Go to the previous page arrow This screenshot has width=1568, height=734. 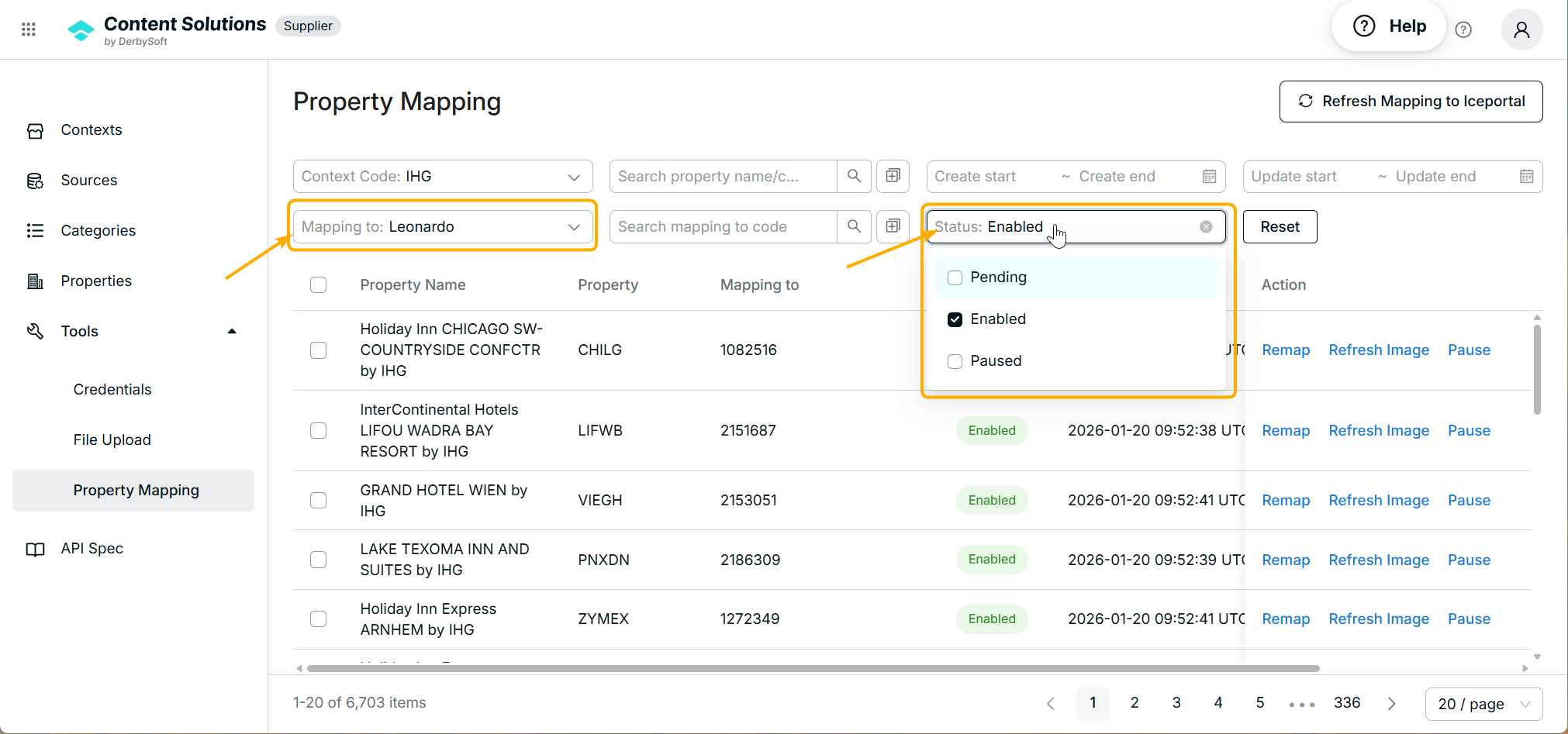1051,703
